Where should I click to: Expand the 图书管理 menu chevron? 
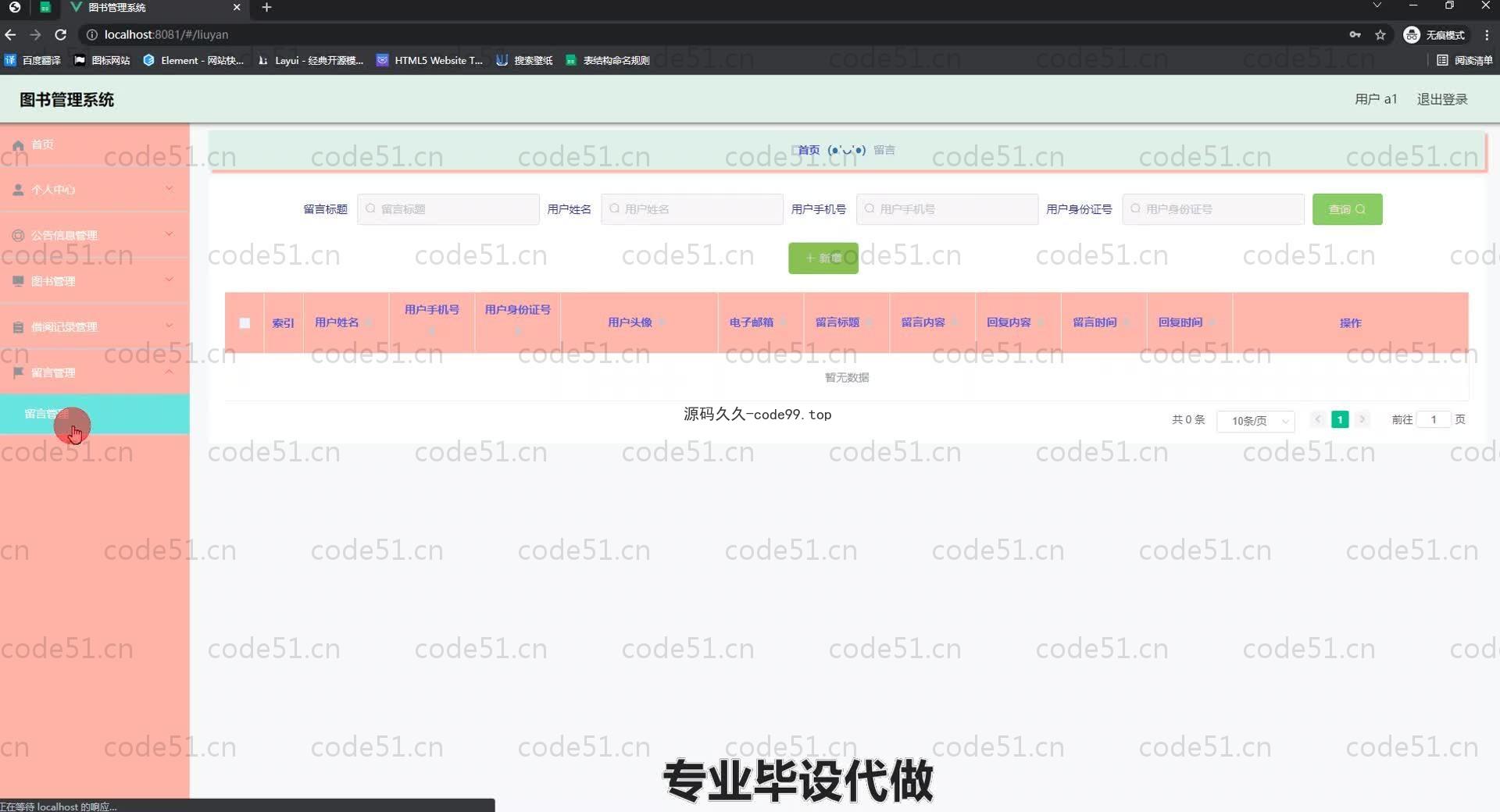(x=170, y=280)
